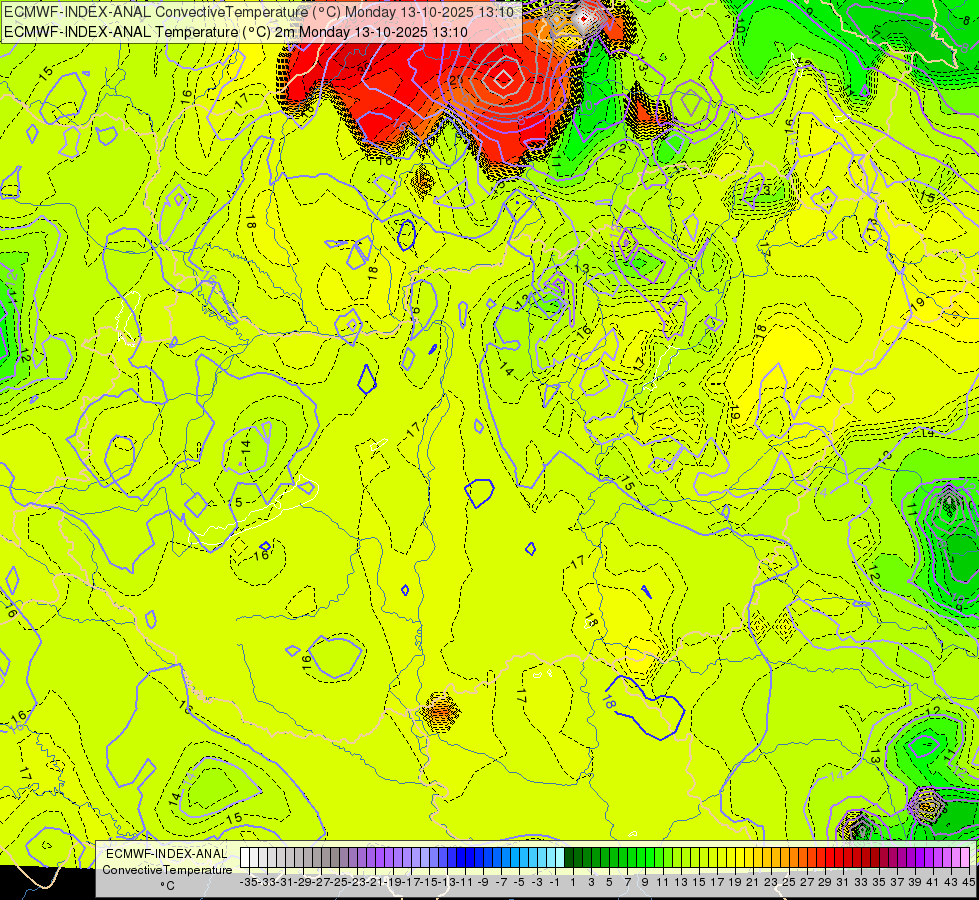979x900 pixels.
Task: Click the ECMWF-INDEX-ANAL ConvectiveTemperature title line
Action: click(259, 12)
